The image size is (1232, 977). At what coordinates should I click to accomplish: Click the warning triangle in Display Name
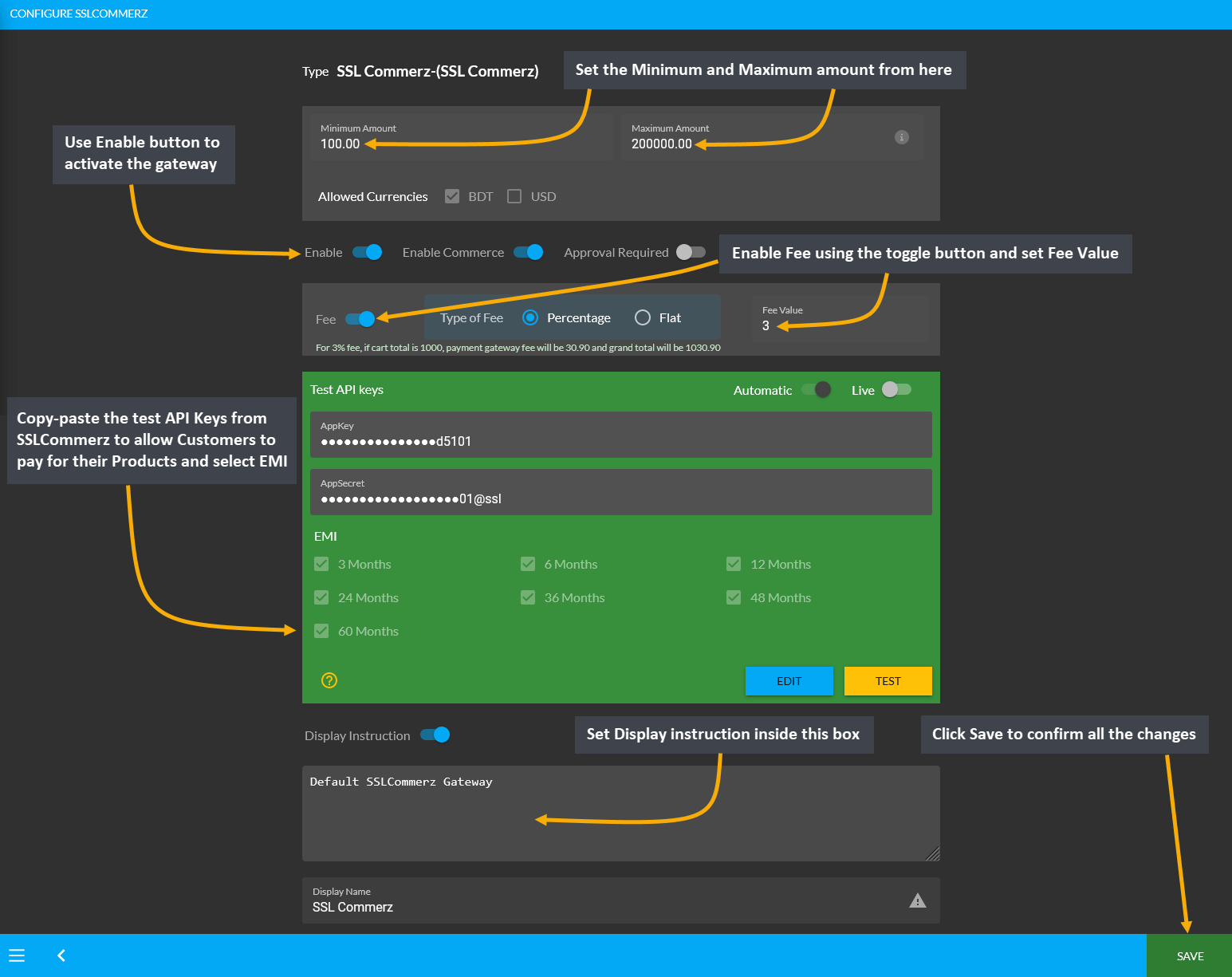click(x=918, y=900)
